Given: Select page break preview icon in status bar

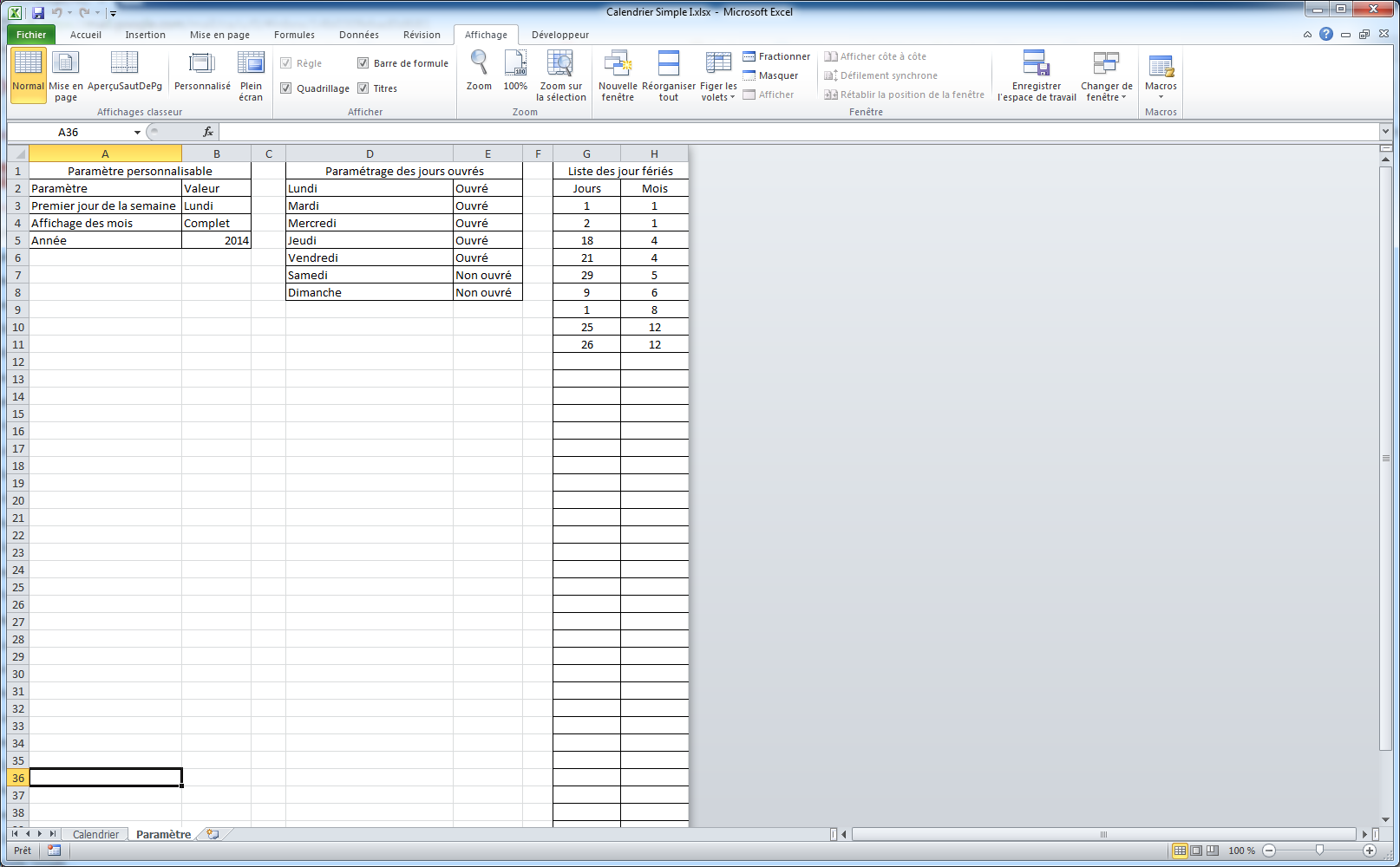Looking at the screenshot, I should pos(1212,851).
